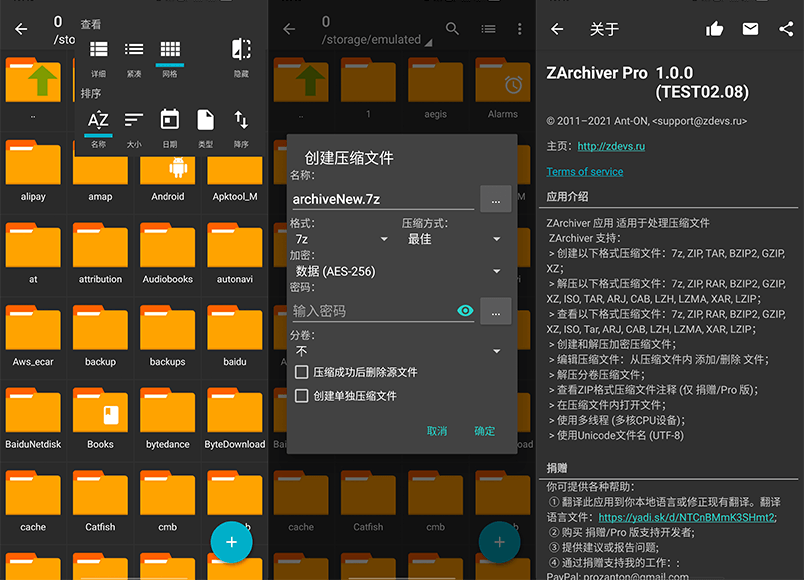Open the yadi.sk translation file link
The width and height of the screenshot is (804, 580).
click(687, 517)
